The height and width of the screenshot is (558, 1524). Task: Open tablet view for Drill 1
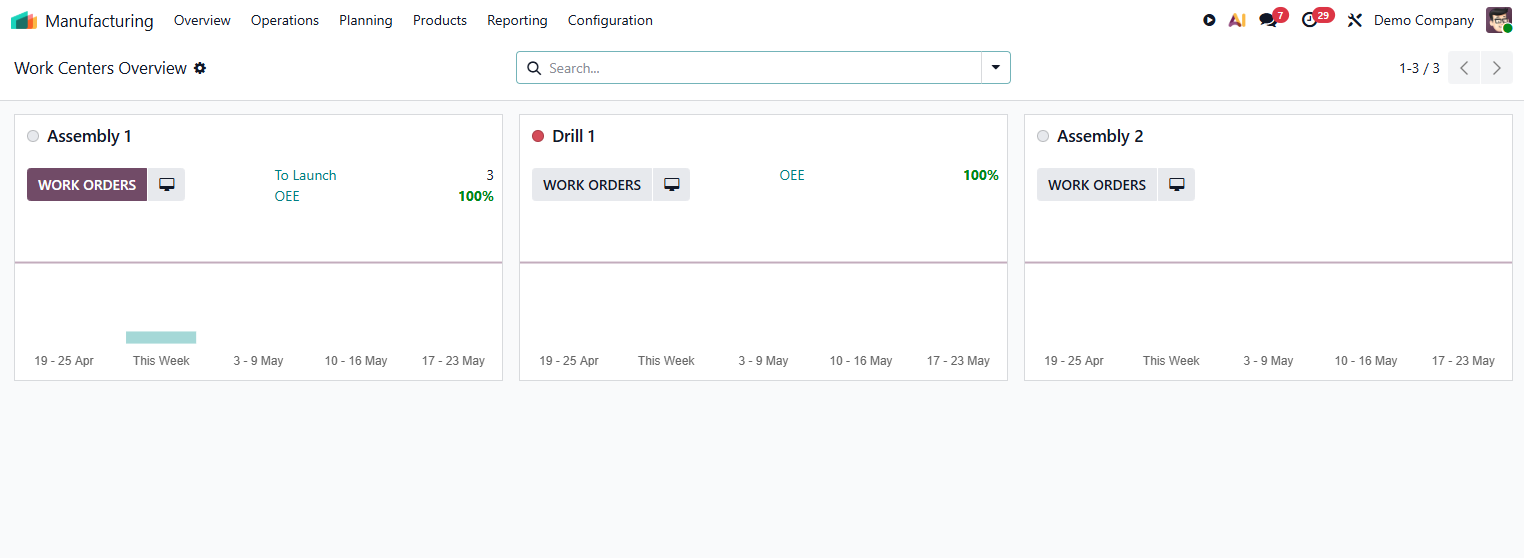pyautogui.click(x=672, y=185)
